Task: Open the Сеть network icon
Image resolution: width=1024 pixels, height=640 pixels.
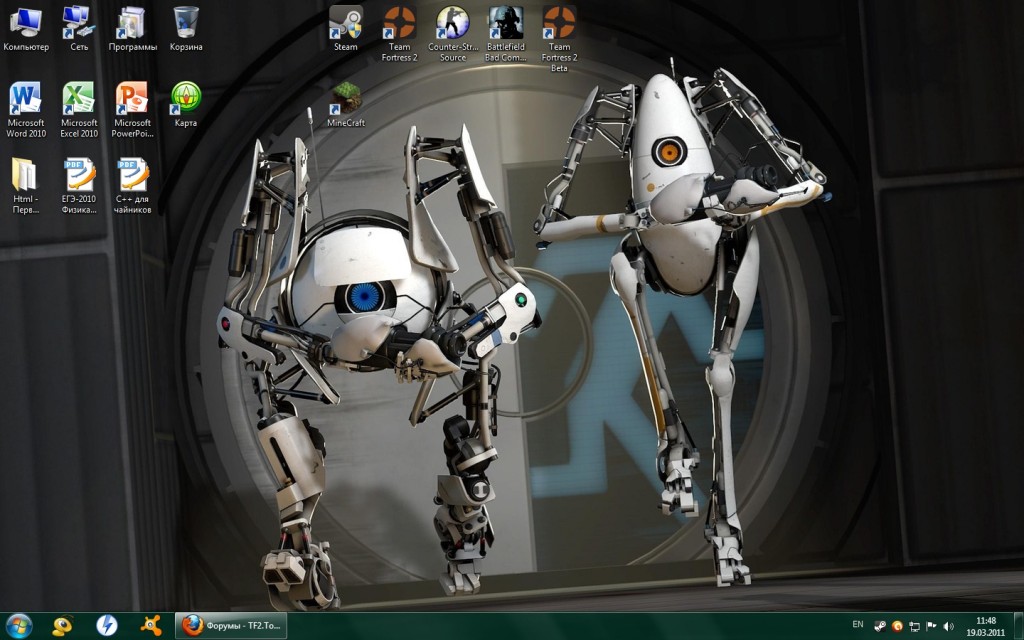Action: point(79,29)
